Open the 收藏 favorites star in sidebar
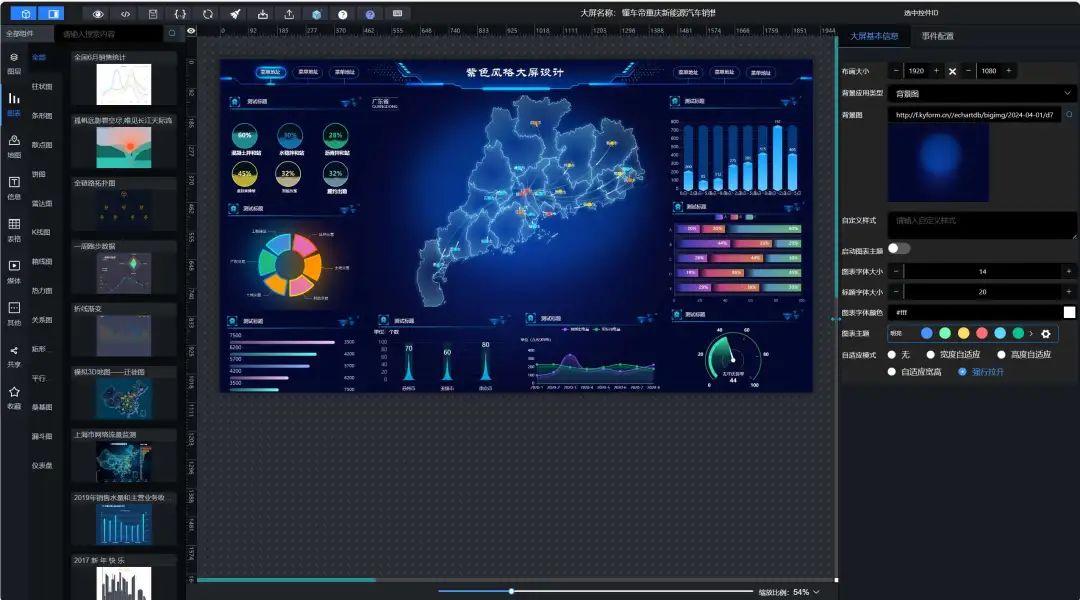 click(14, 397)
